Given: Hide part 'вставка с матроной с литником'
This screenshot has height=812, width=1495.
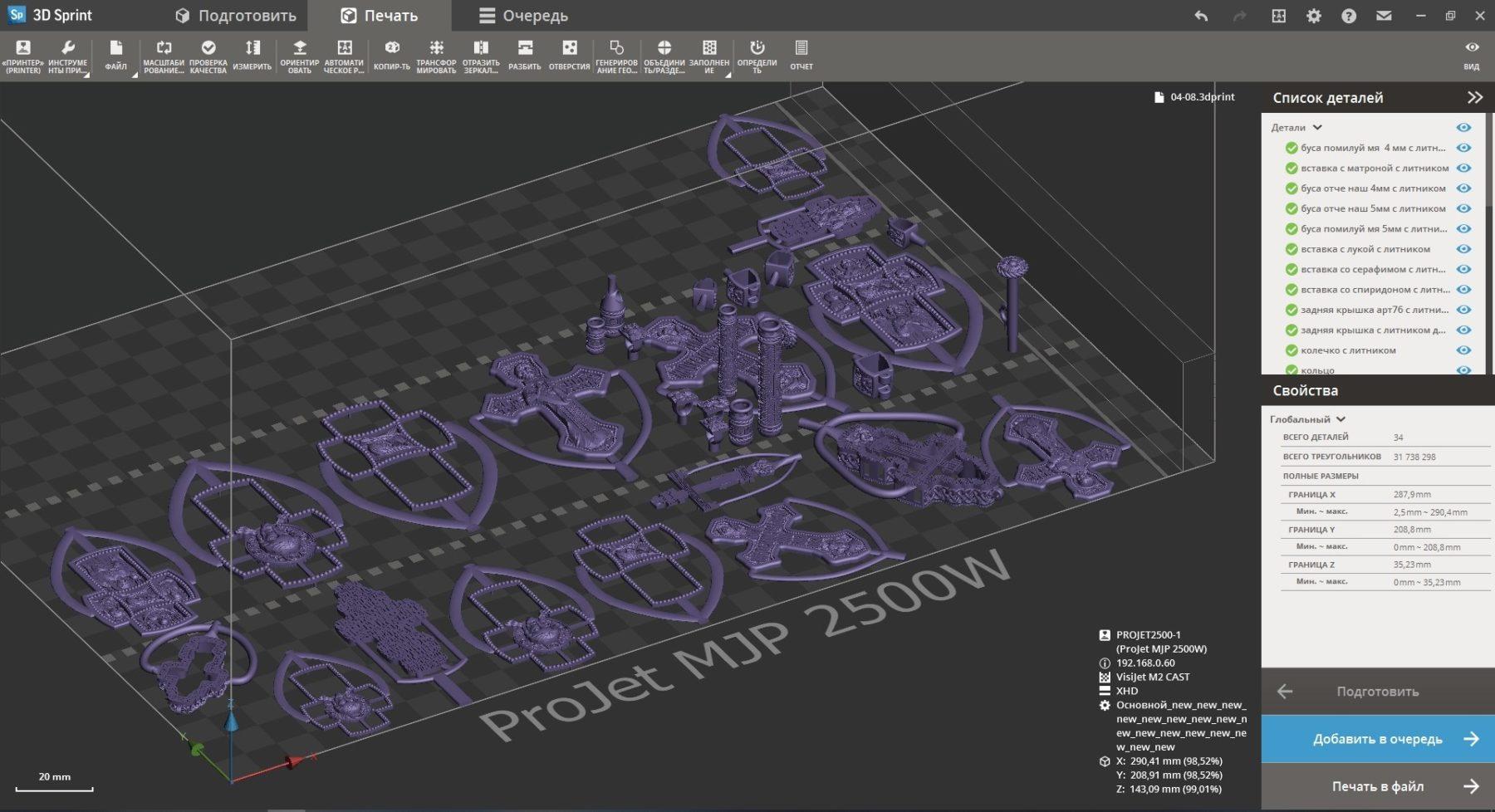Looking at the screenshot, I should [1463, 168].
